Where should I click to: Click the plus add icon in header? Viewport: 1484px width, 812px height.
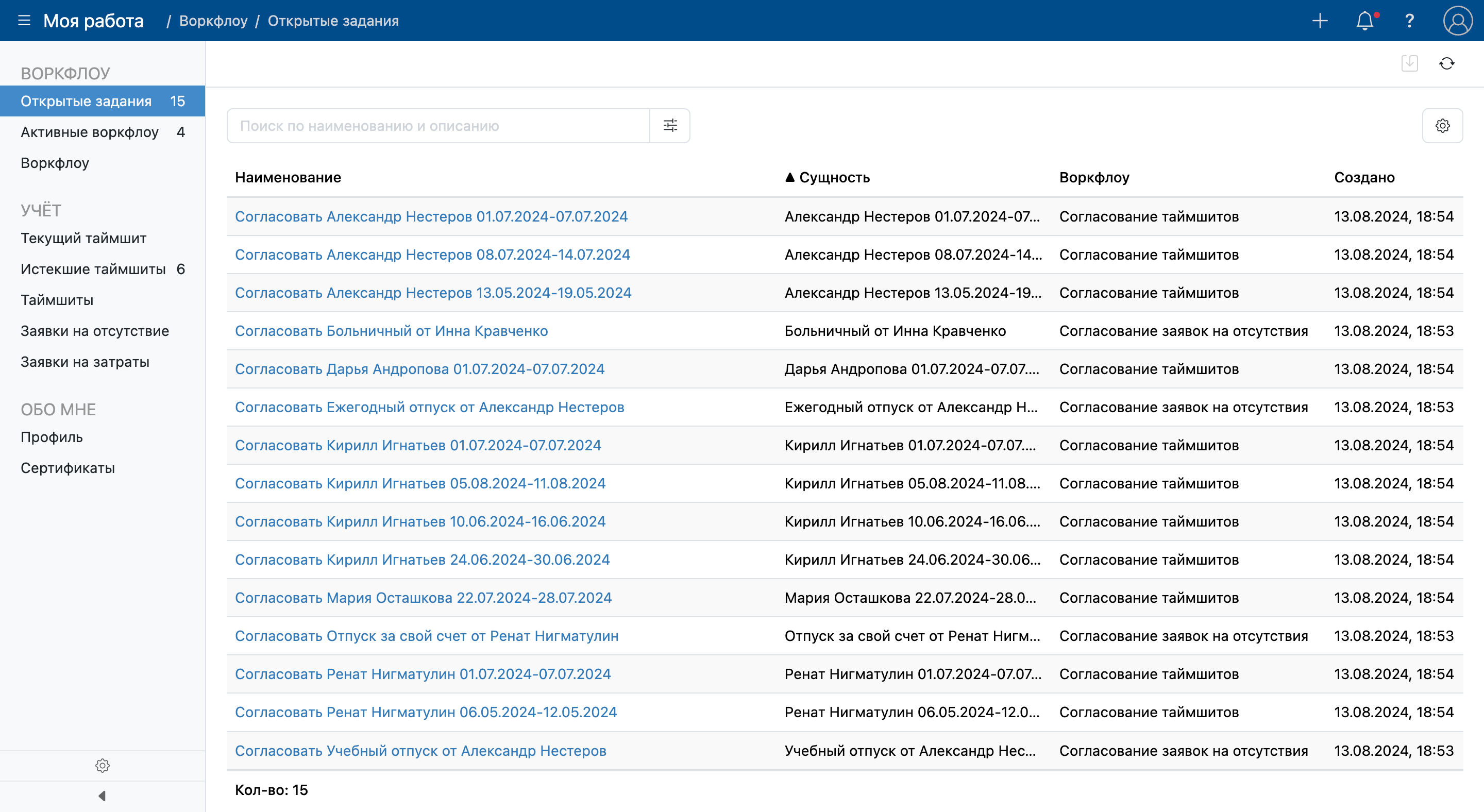point(1320,21)
